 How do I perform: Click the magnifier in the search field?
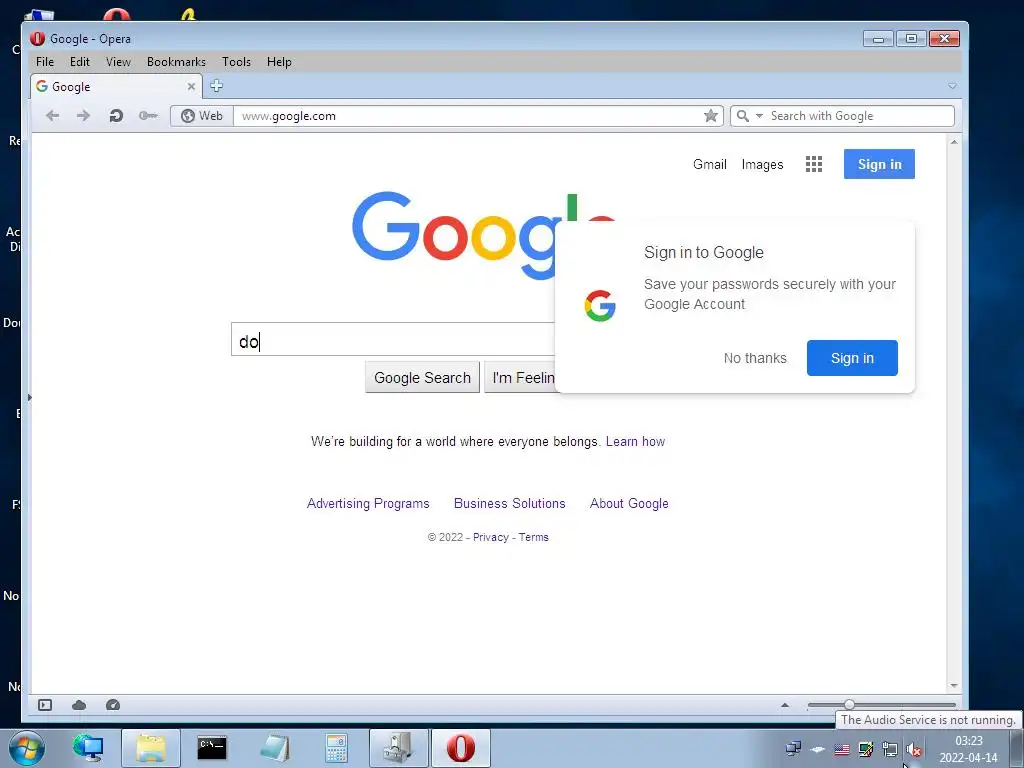(x=743, y=116)
